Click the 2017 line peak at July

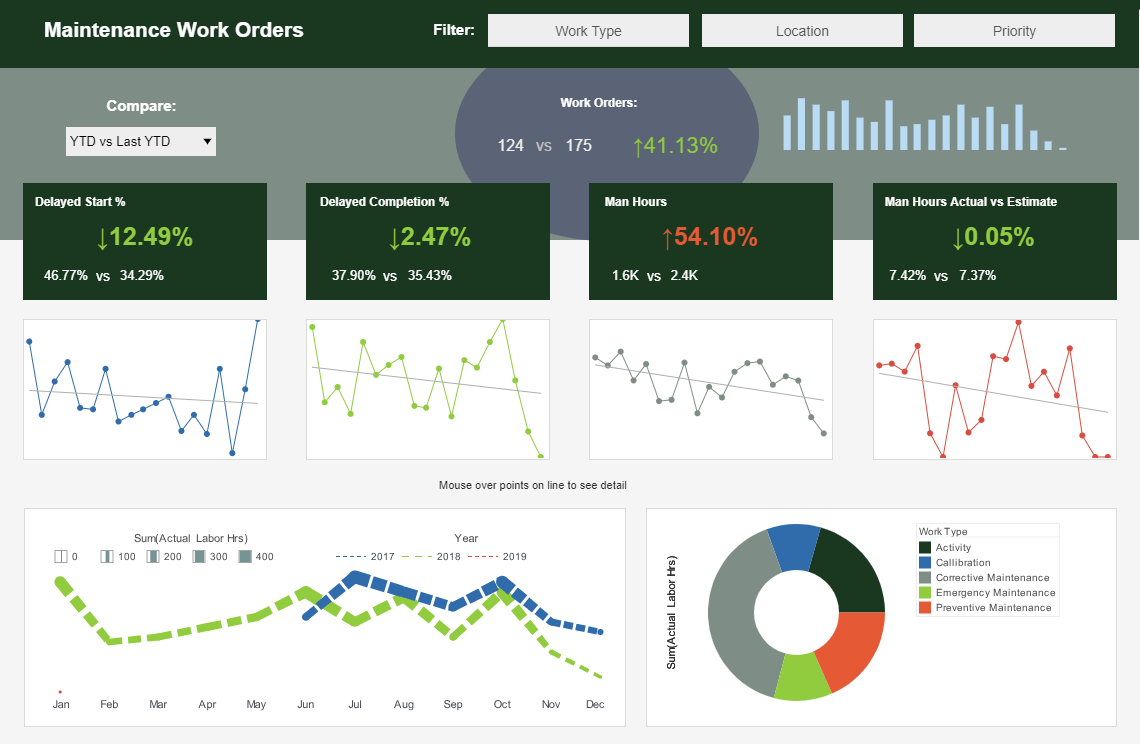[x=355, y=577]
